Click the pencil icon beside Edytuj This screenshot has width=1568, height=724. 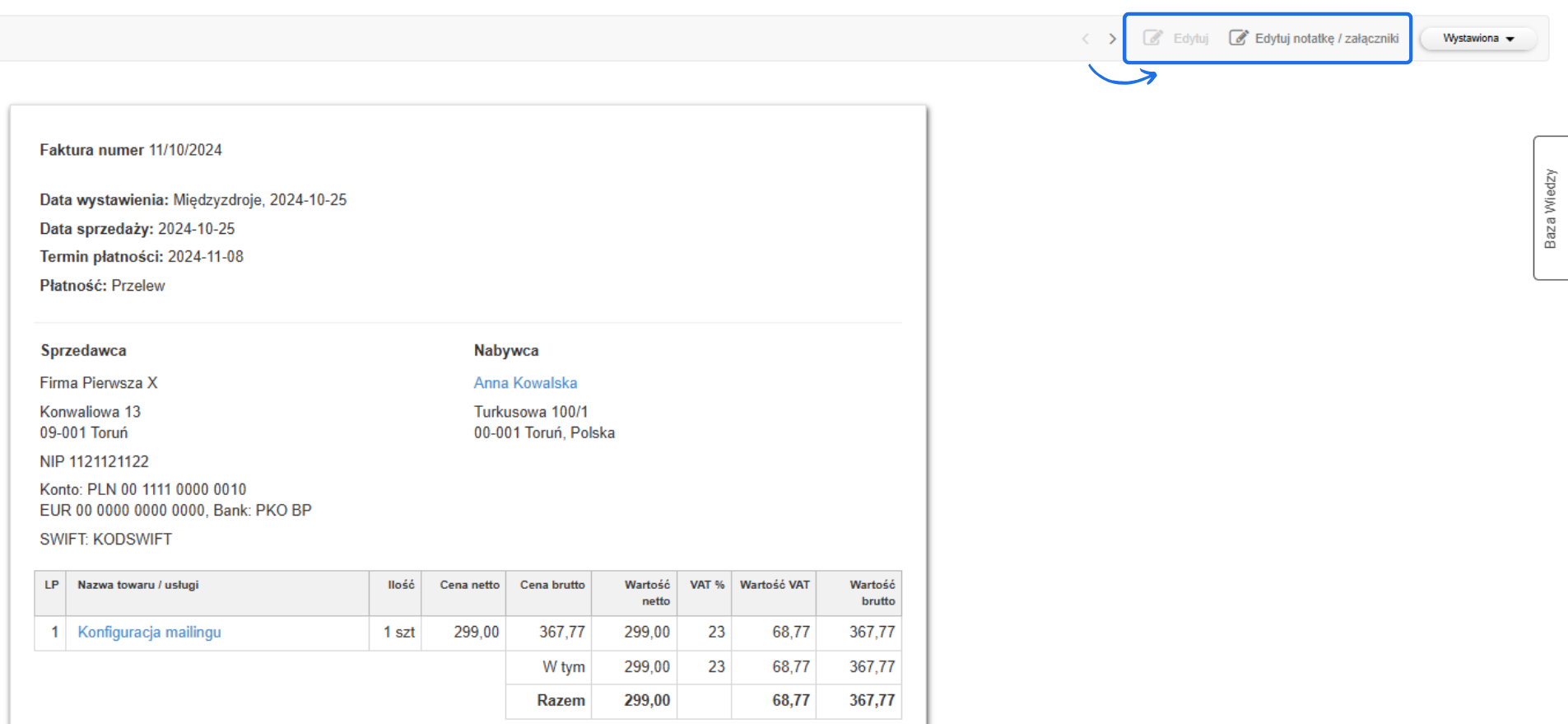click(1152, 38)
